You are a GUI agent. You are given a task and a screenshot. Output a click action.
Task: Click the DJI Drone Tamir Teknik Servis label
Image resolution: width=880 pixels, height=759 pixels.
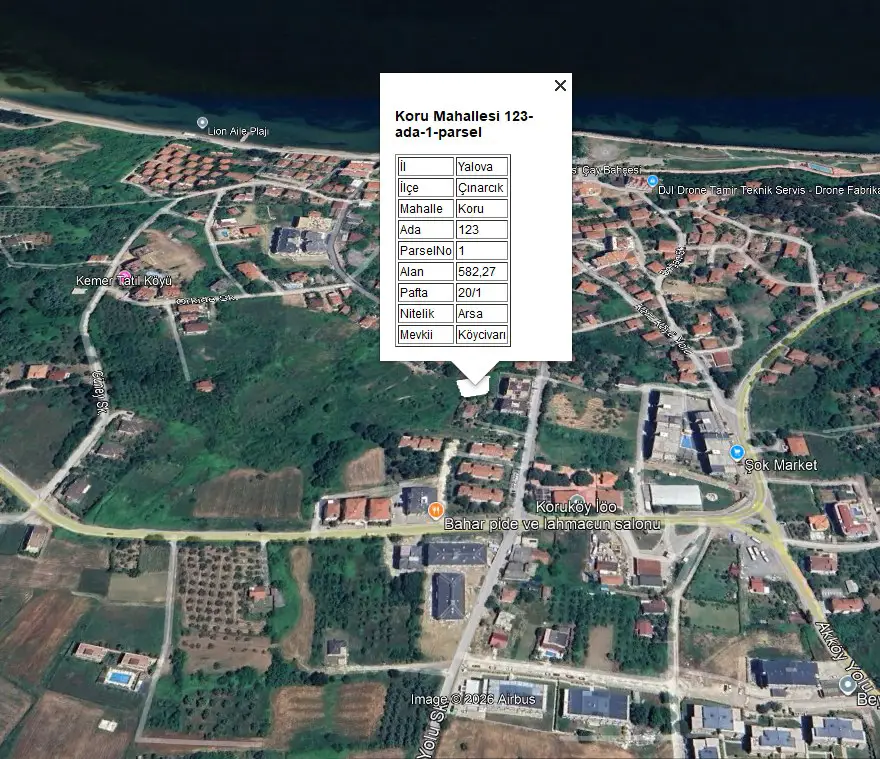(769, 190)
